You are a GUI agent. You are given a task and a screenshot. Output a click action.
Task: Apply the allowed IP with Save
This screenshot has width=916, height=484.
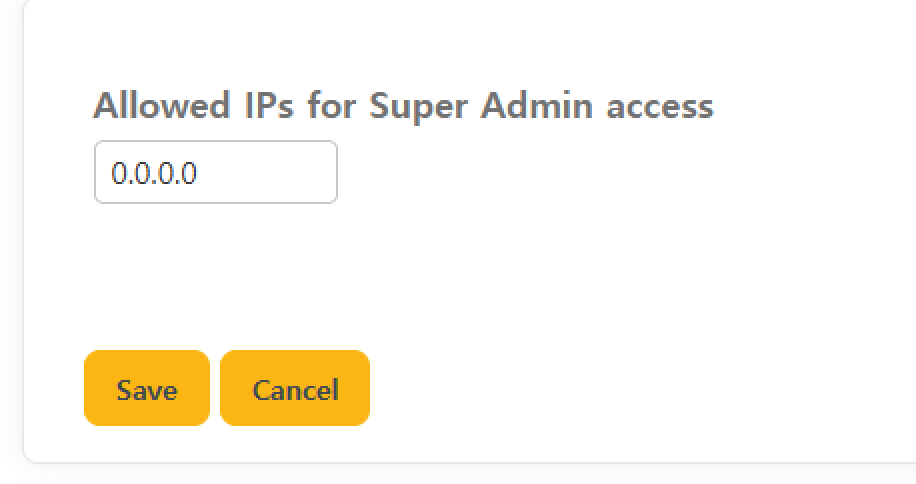pos(147,388)
